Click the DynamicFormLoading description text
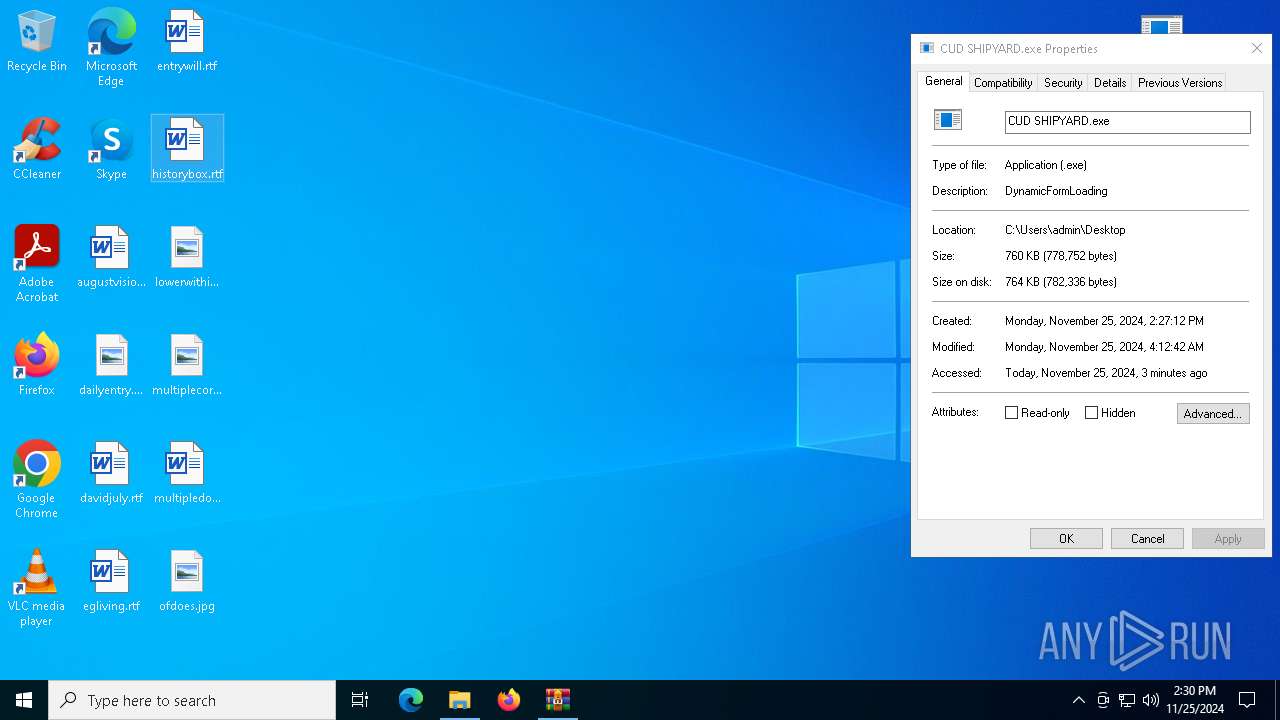 click(x=1056, y=191)
